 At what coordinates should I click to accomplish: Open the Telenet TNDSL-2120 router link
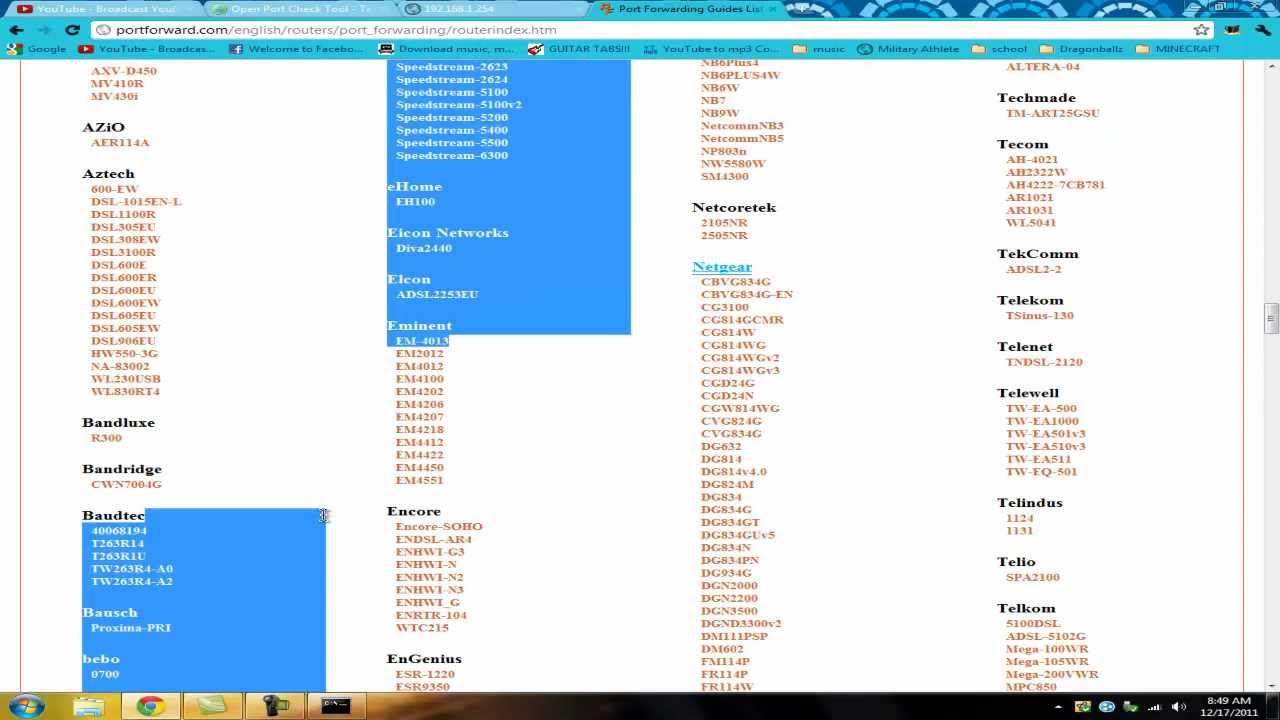point(1044,362)
